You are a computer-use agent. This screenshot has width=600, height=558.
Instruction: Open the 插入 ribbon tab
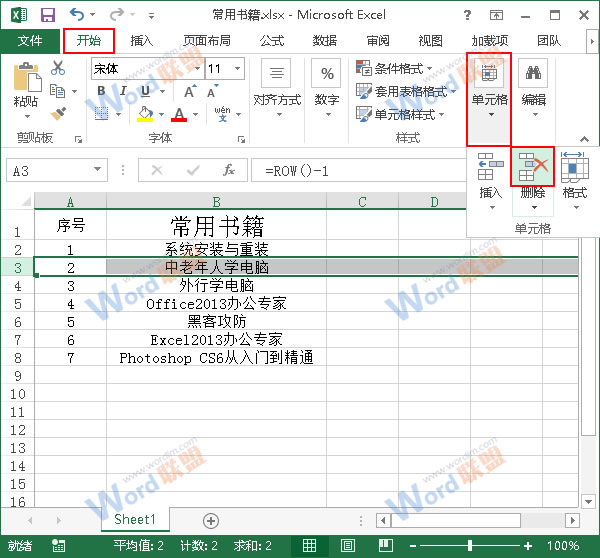[x=142, y=41]
